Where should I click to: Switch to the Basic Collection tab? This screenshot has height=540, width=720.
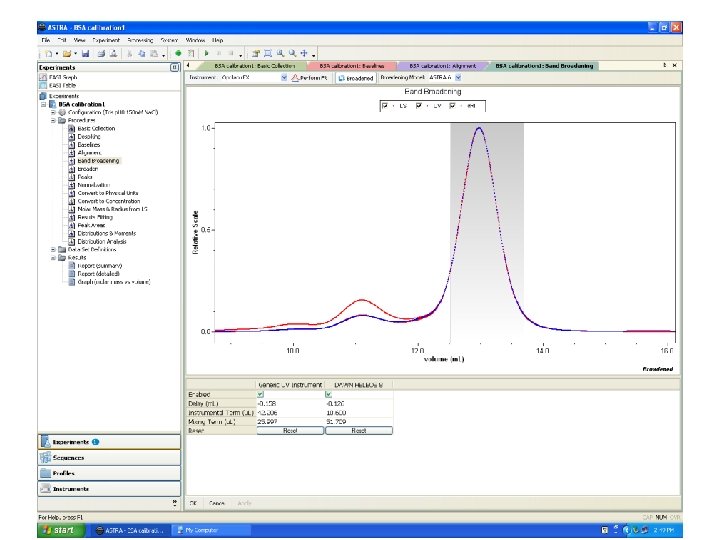255,66
